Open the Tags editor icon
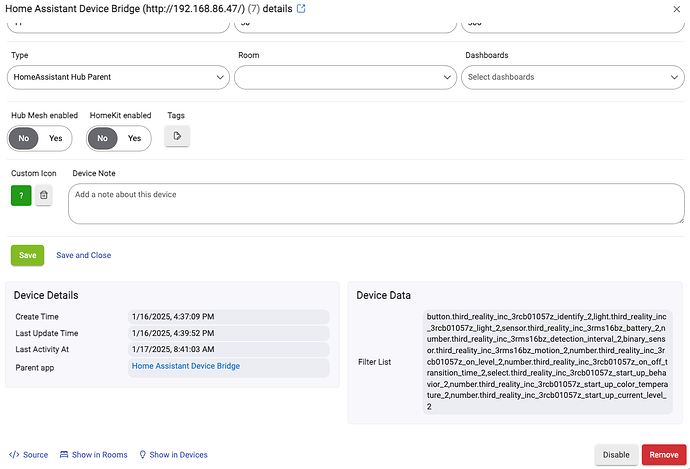The width and height of the screenshot is (690, 469). click(177, 136)
